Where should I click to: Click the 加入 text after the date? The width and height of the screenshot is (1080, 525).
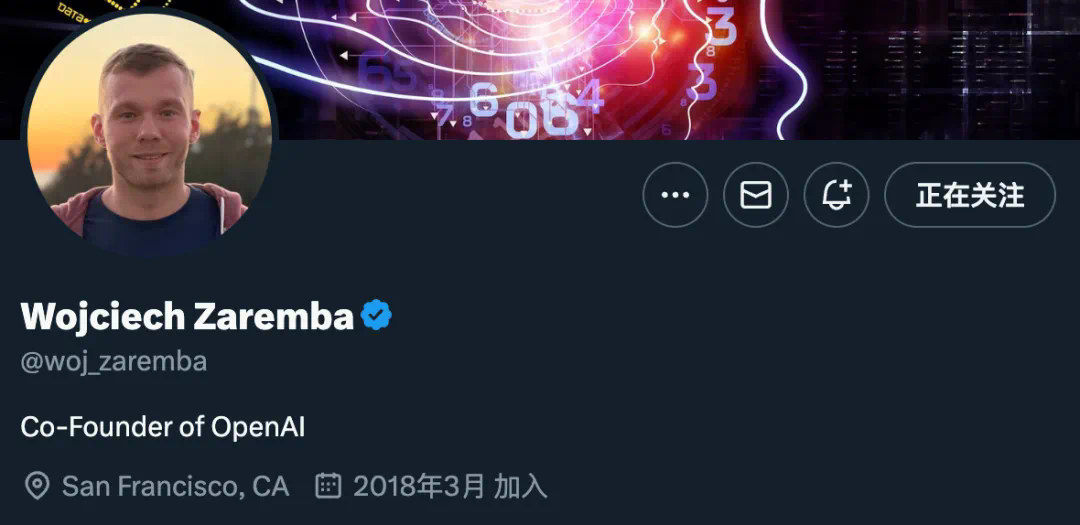(521, 486)
